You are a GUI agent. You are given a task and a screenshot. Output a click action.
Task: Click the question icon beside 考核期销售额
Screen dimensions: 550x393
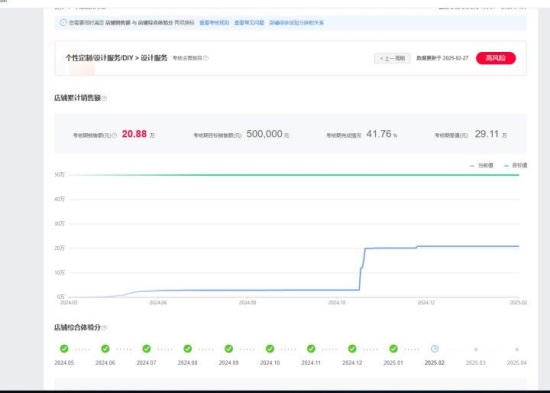[x=114, y=135]
